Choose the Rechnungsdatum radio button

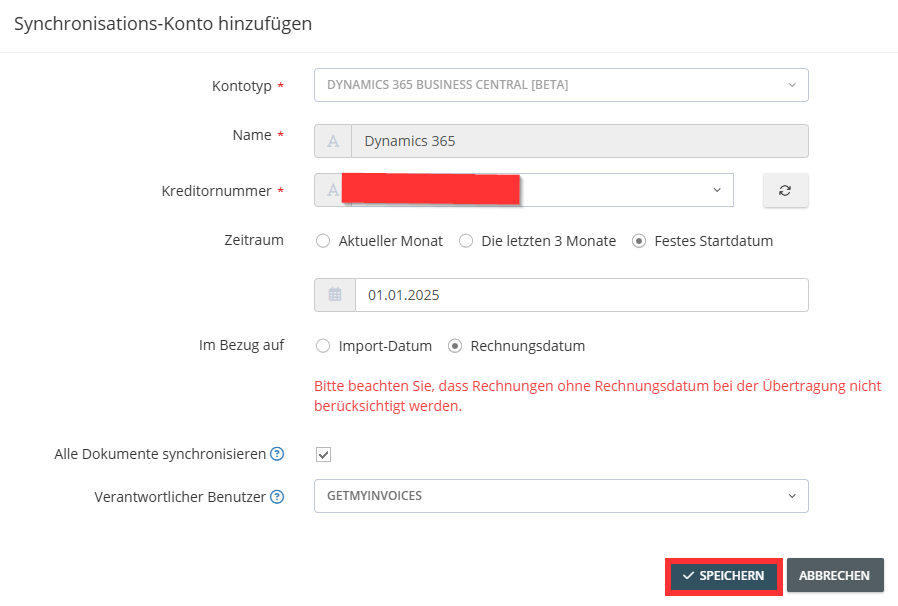455,346
